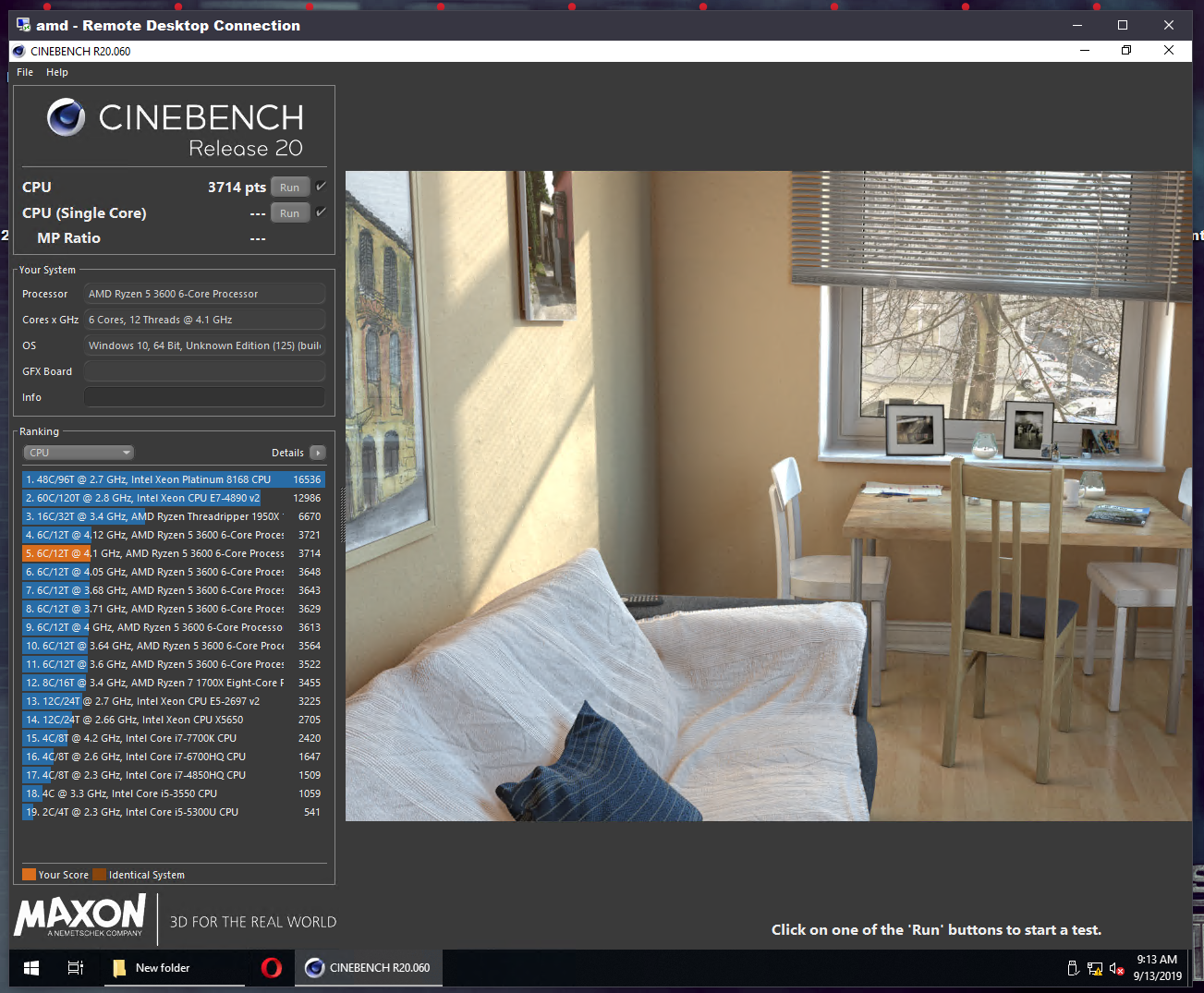Select the Core i7-7700K ranking row
Viewport: 1204px width, 993px height.
[174, 738]
